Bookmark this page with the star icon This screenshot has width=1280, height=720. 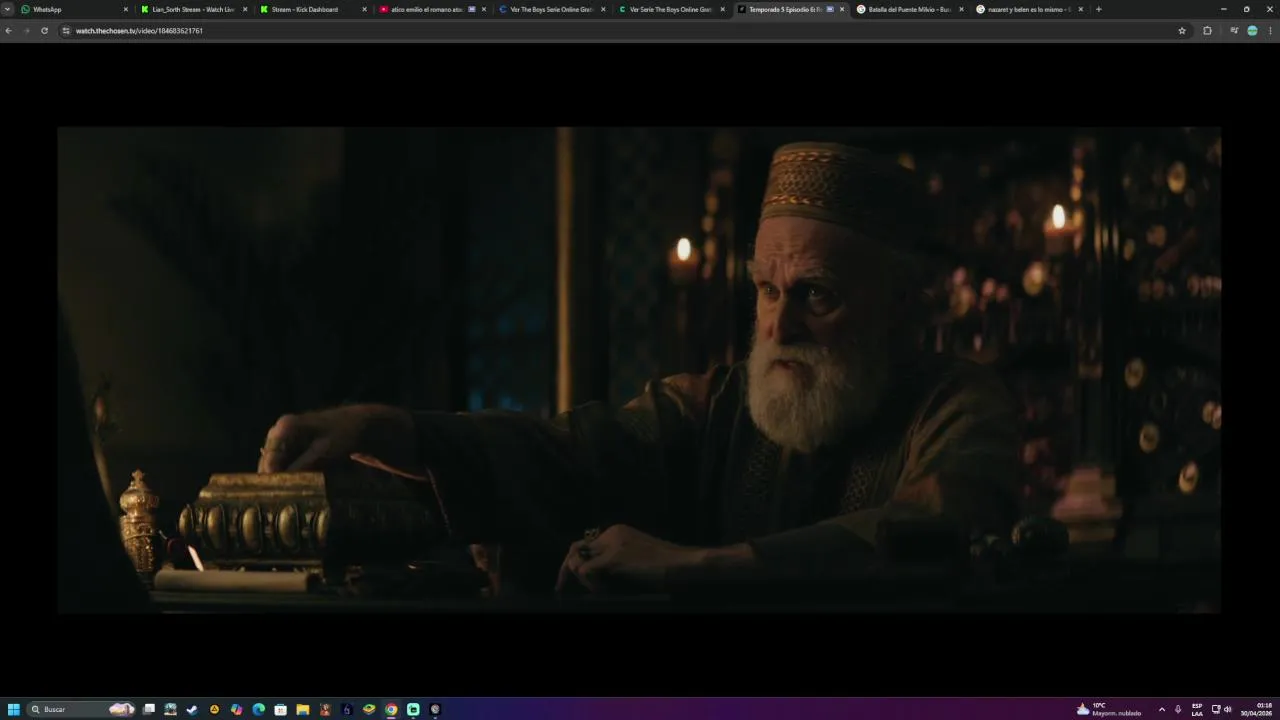pos(1182,31)
